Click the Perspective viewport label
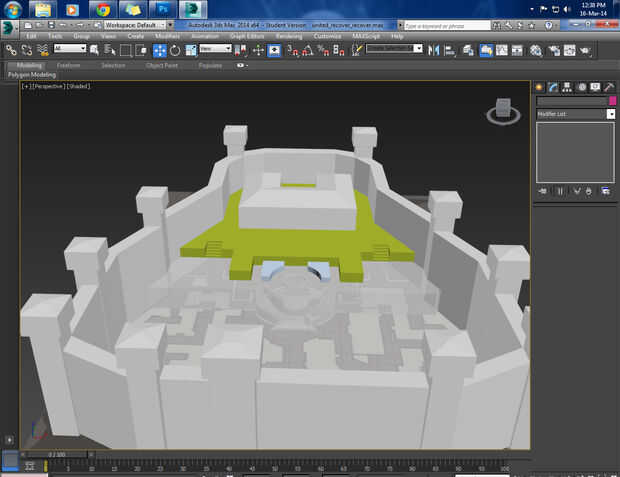 [46, 87]
